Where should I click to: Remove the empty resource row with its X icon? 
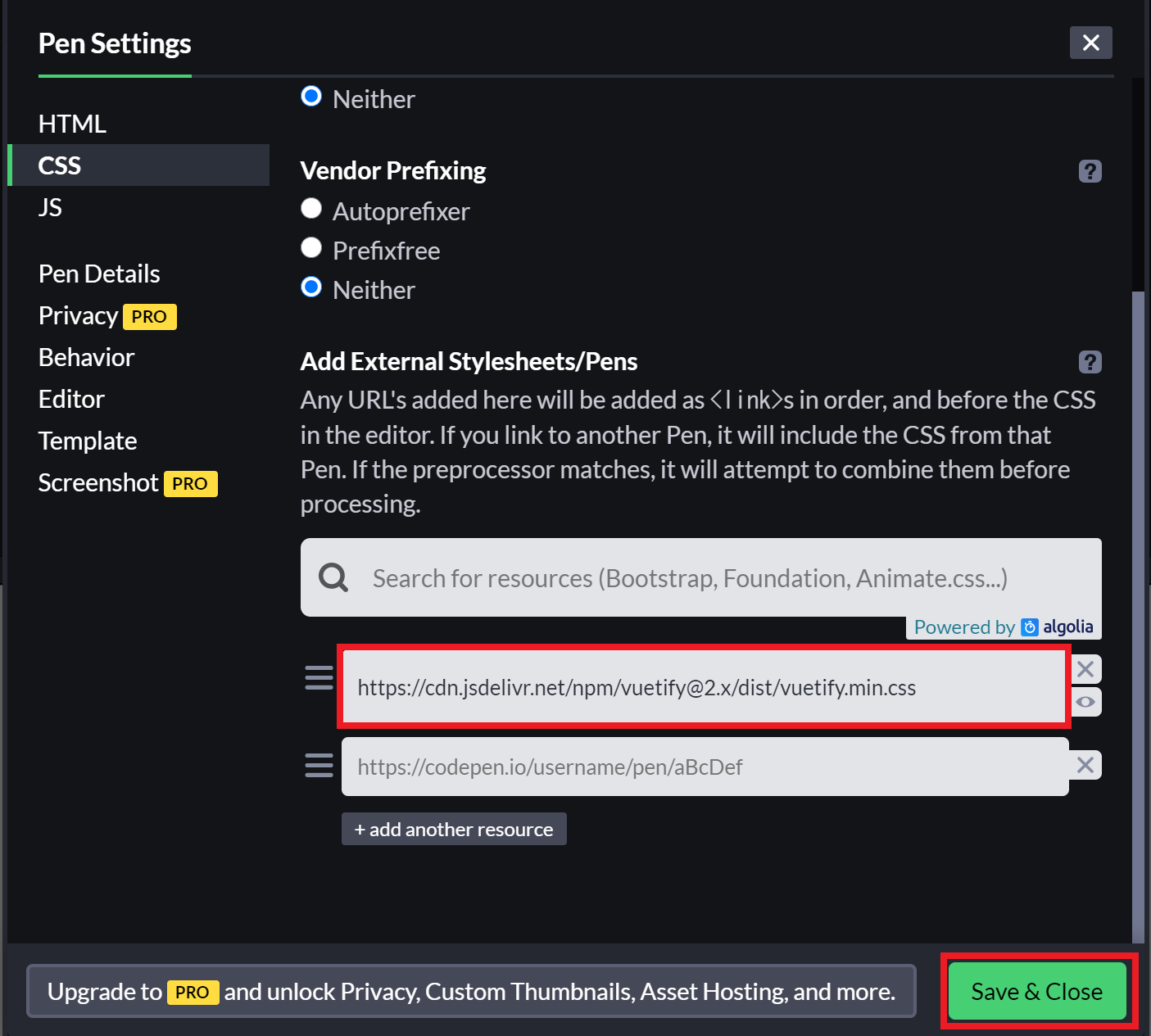[x=1085, y=764]
